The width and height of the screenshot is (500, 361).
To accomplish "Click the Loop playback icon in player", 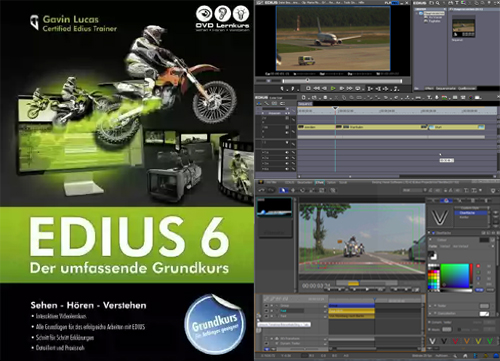I will tap(358, 88).
